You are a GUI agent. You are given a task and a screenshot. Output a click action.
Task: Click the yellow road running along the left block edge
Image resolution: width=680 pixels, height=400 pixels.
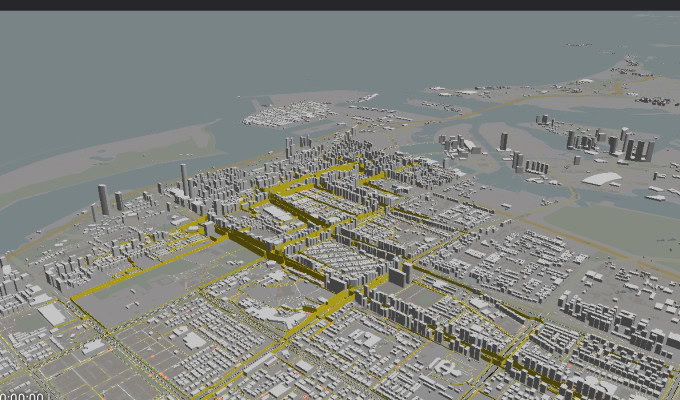point(110,283)
